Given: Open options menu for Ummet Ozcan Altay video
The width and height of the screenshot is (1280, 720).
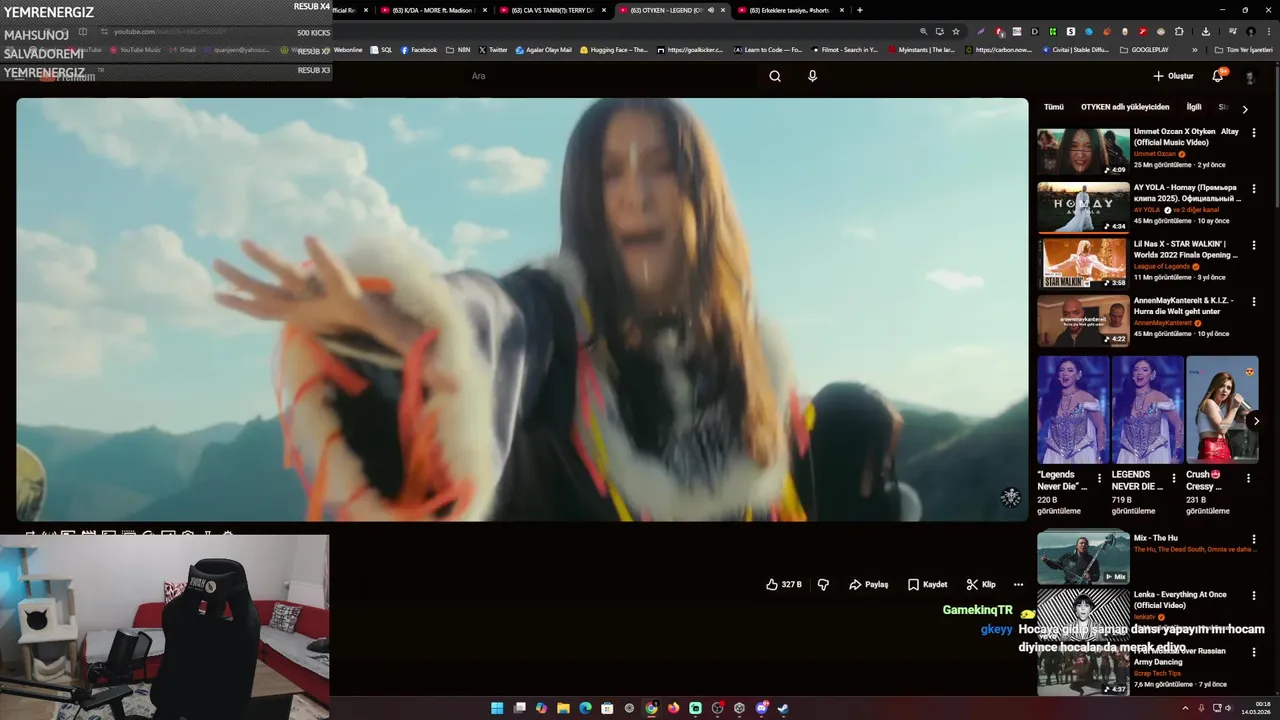Looking at the screenshot, I should click(x=1254, y=132).
